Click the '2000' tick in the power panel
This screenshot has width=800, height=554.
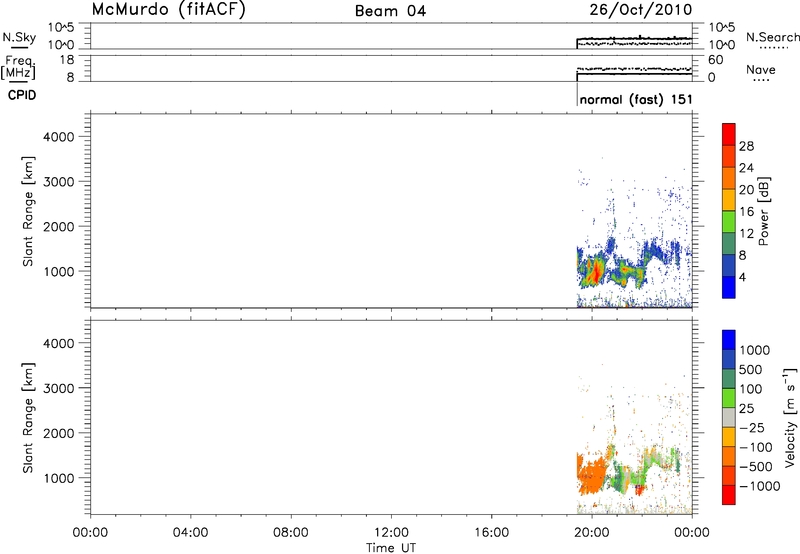(59, 226)
